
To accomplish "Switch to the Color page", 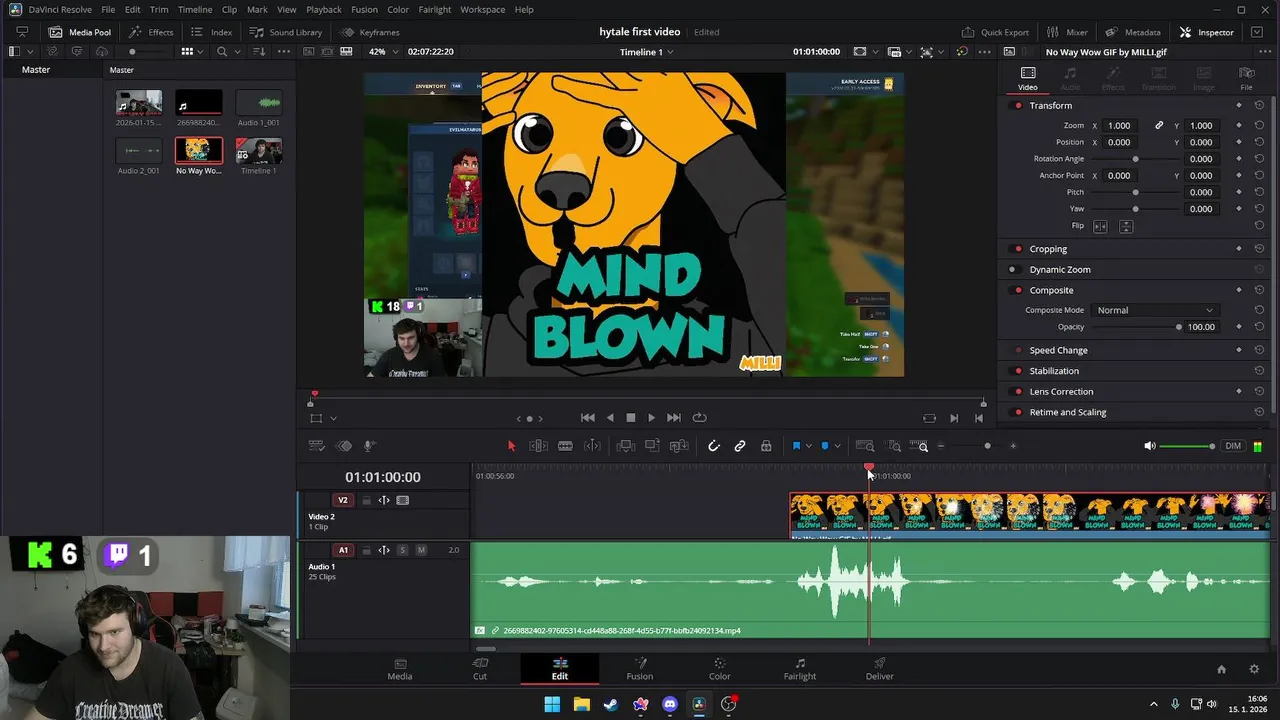I will tap(720, 669).
